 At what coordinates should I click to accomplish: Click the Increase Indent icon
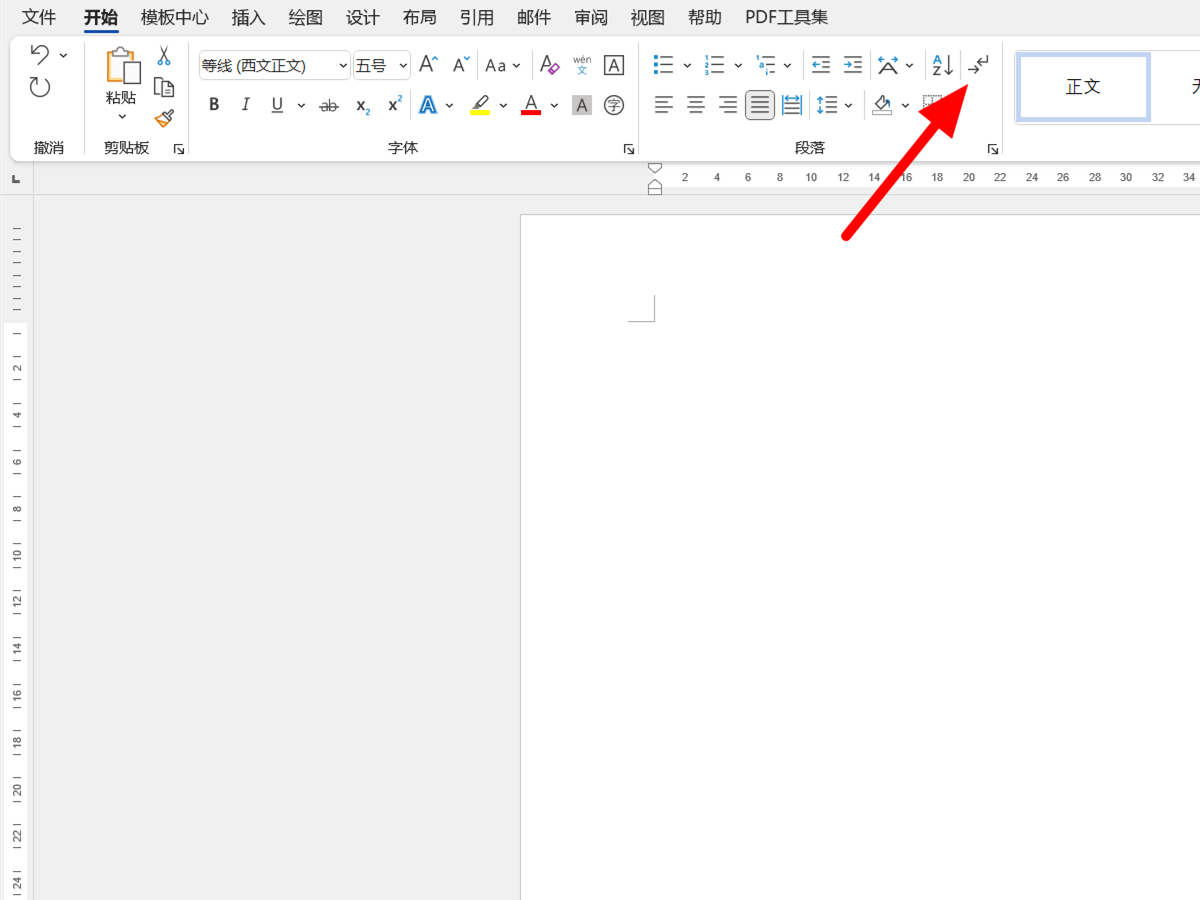pos(852,65)
